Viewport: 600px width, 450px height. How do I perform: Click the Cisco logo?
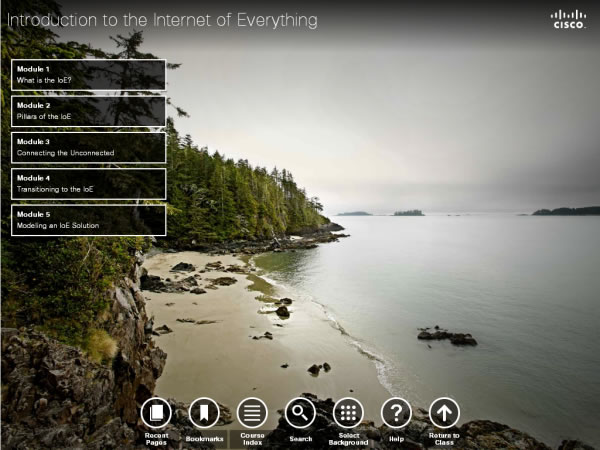568,19
